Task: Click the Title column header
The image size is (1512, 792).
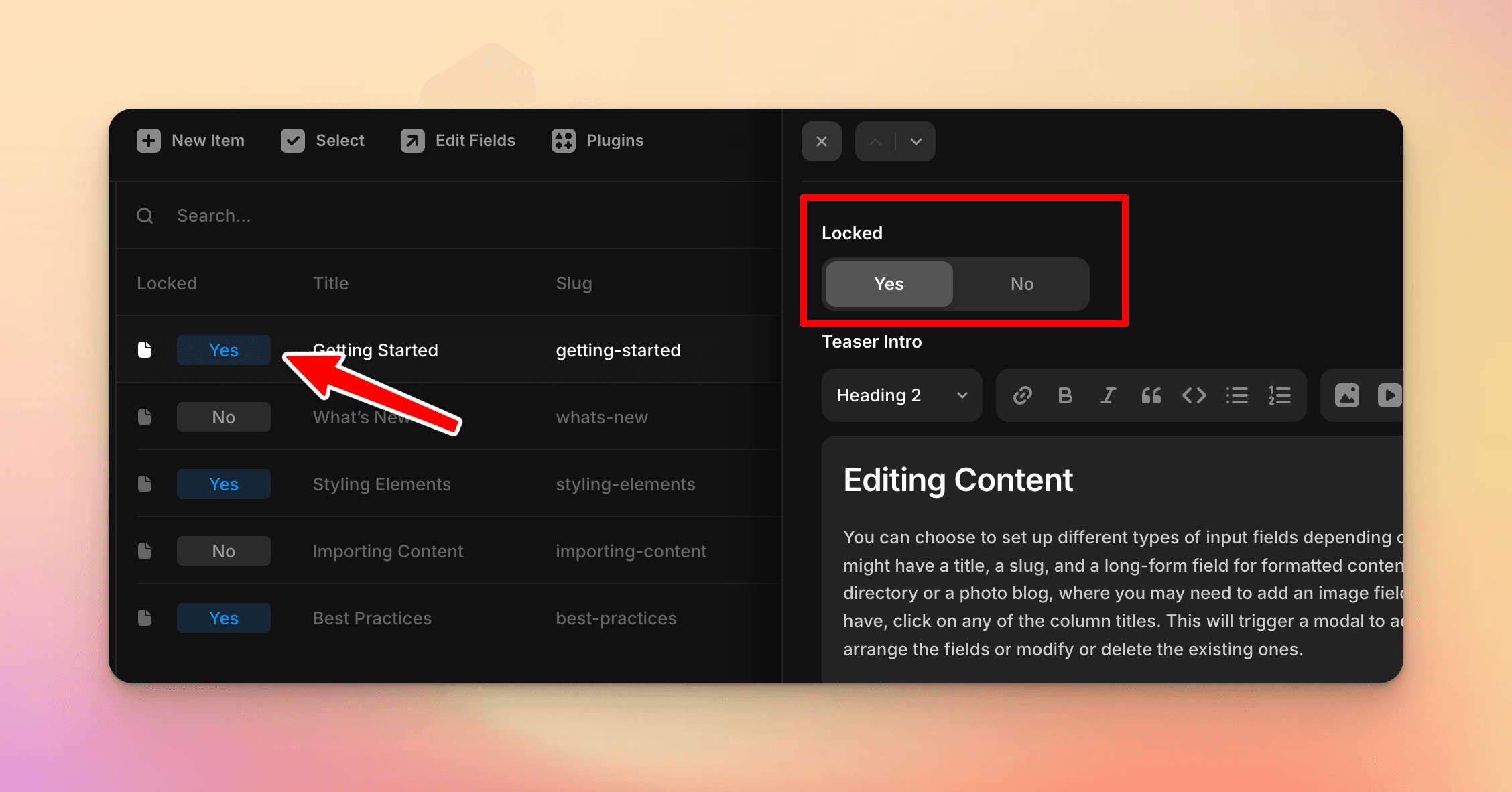Action: coord(330,283)
